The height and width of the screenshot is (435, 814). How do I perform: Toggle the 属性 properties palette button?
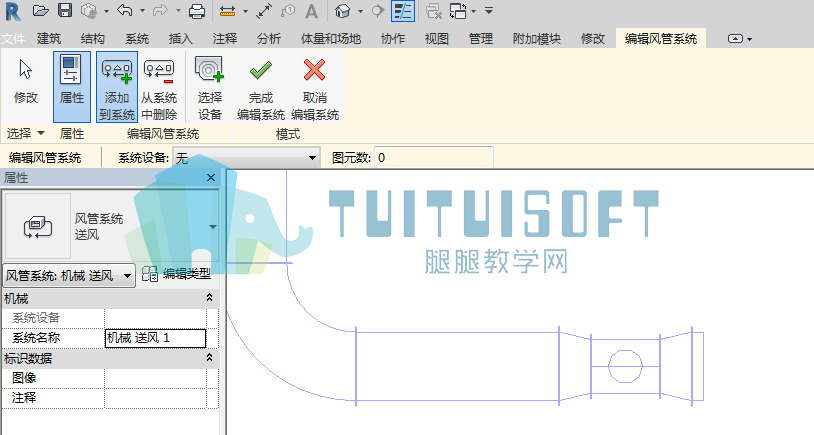(x=72, y=87)
